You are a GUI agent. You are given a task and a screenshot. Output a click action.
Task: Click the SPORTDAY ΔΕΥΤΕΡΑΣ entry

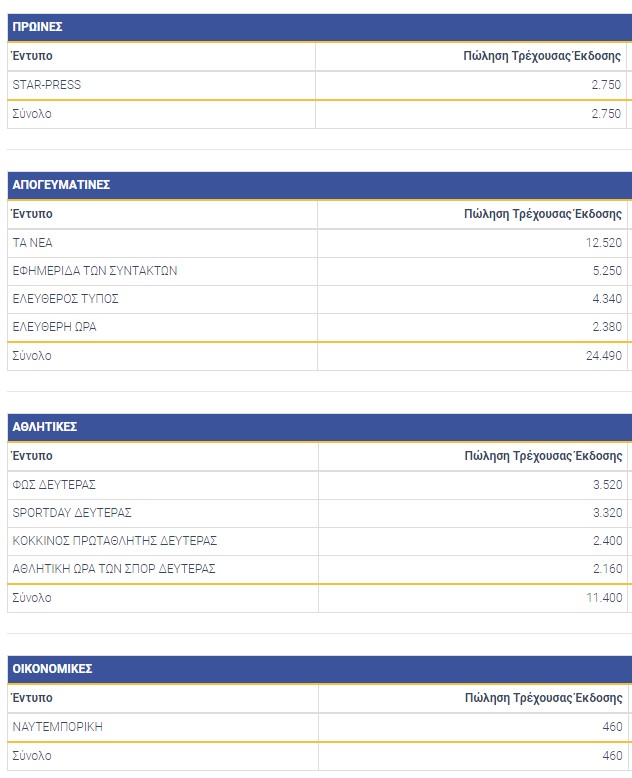72,513
